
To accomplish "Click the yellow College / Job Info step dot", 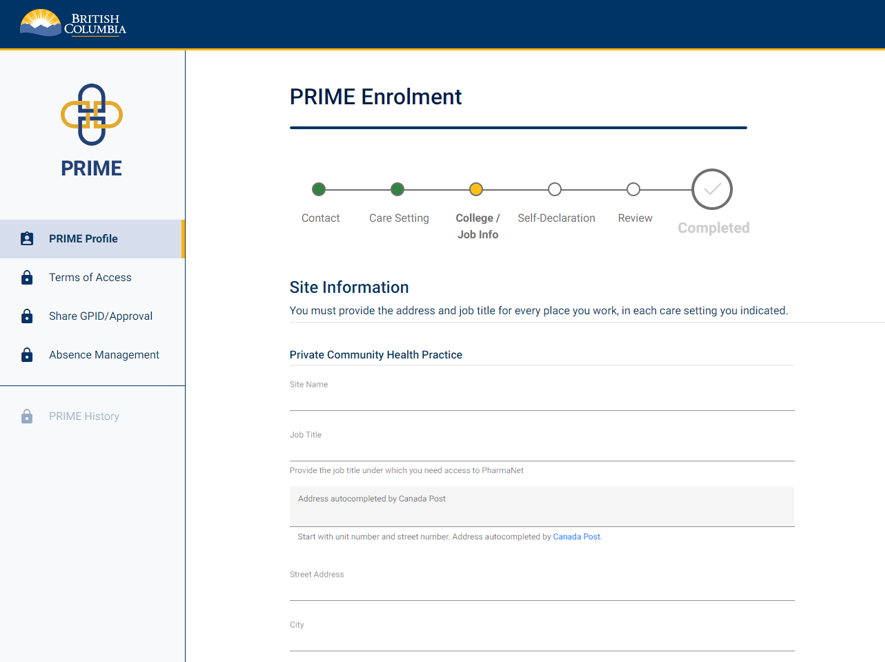I will click(x=476, y=189).
